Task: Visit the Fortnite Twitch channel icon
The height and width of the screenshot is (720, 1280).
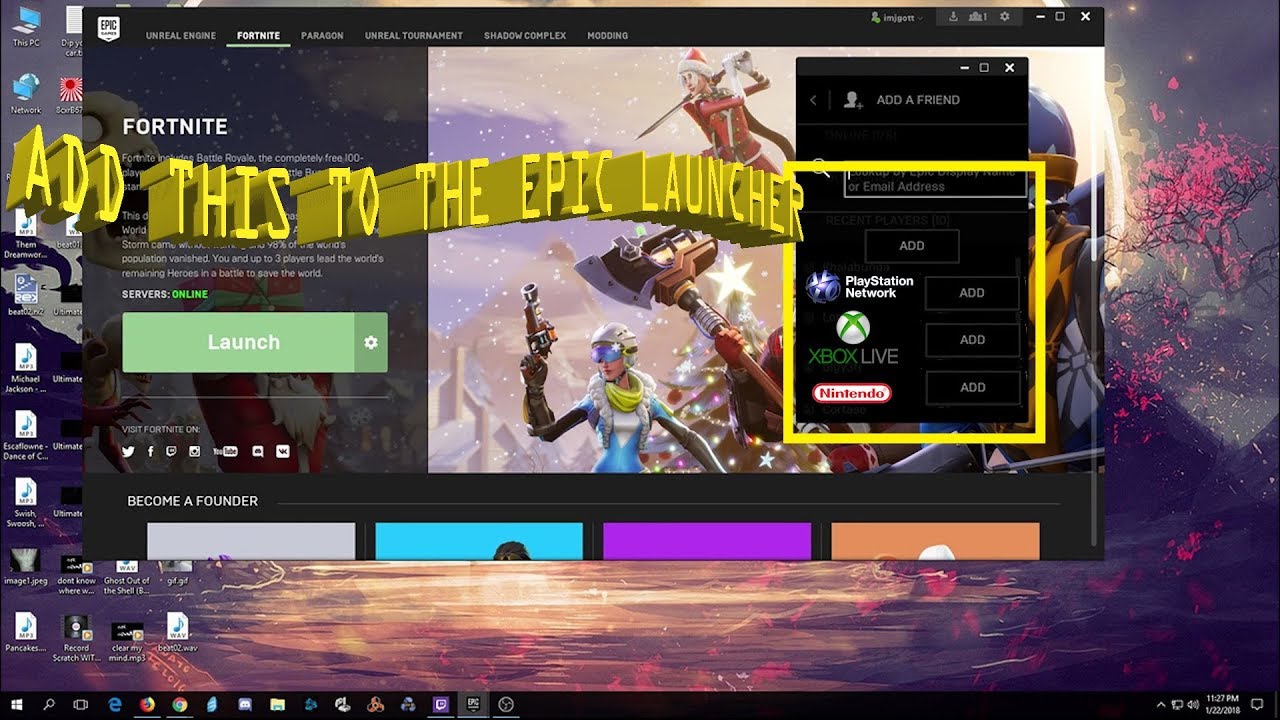Action: pyautogui.click(x=172, y=451)
